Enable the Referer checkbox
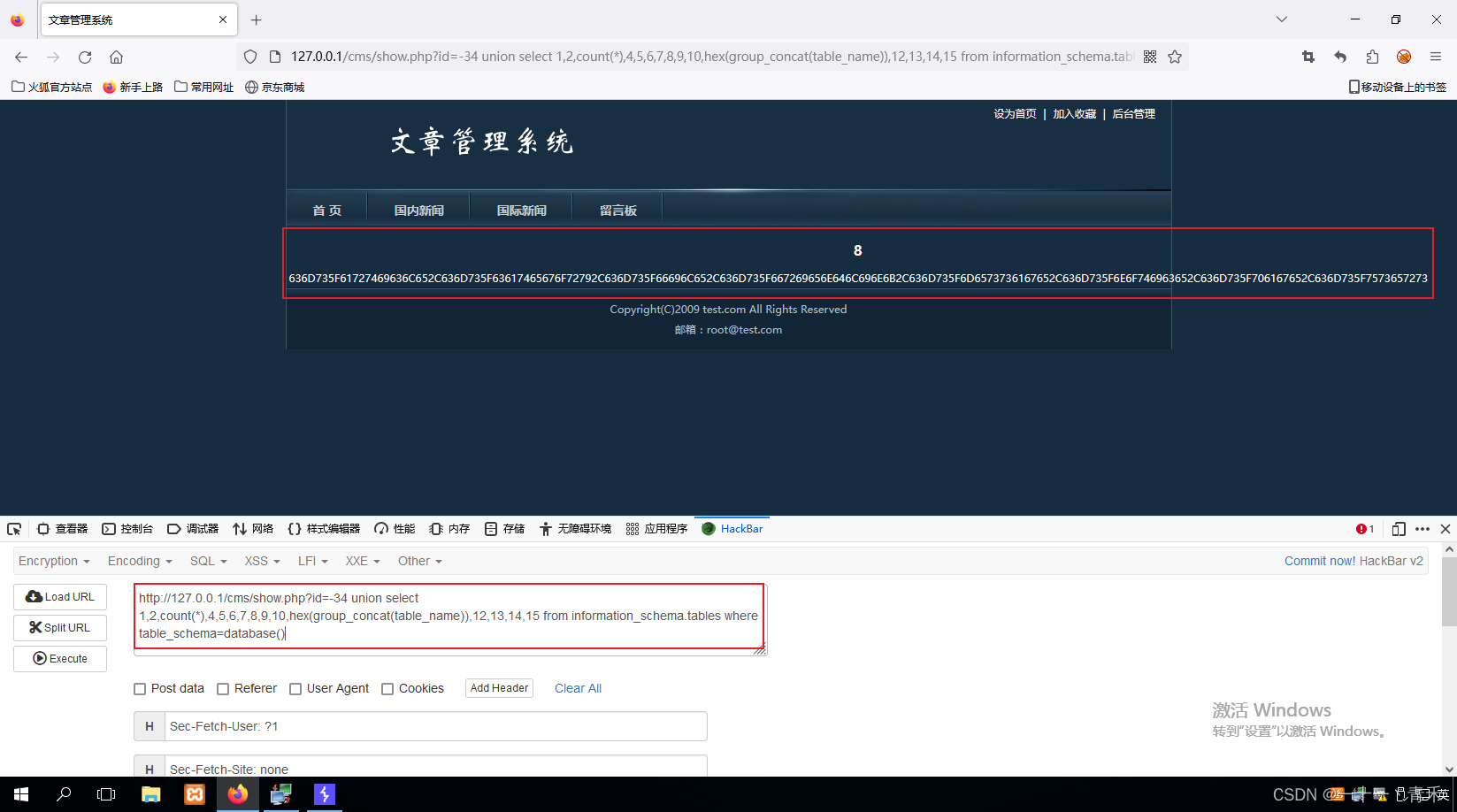The image size is (1457, 812). tap(223, 689)
